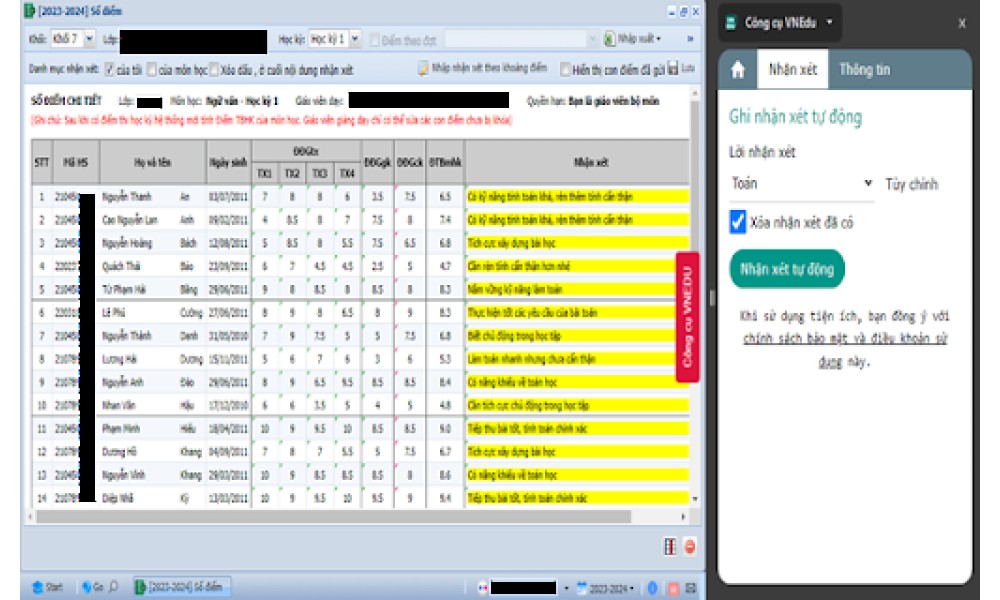Image resolution: width=1000 pixels, height=600 pixels.
Task: Expand the toolbar overflow double-arrow
Action: point(689,39)
